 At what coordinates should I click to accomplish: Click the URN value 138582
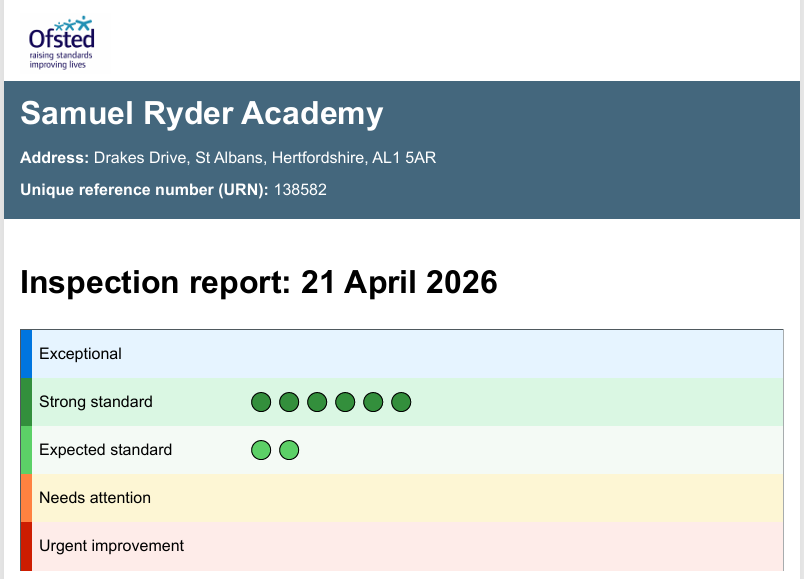pos(300,190)
